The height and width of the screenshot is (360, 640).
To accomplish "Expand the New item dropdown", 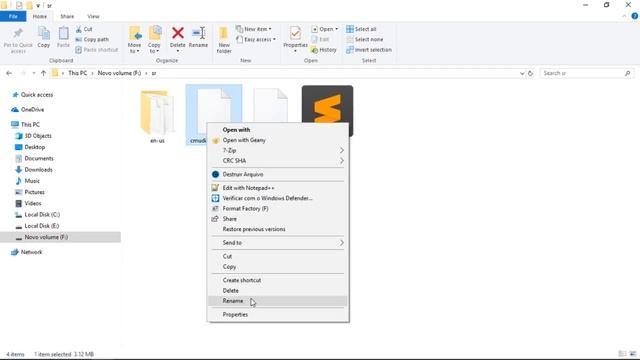I will point(253,29).
